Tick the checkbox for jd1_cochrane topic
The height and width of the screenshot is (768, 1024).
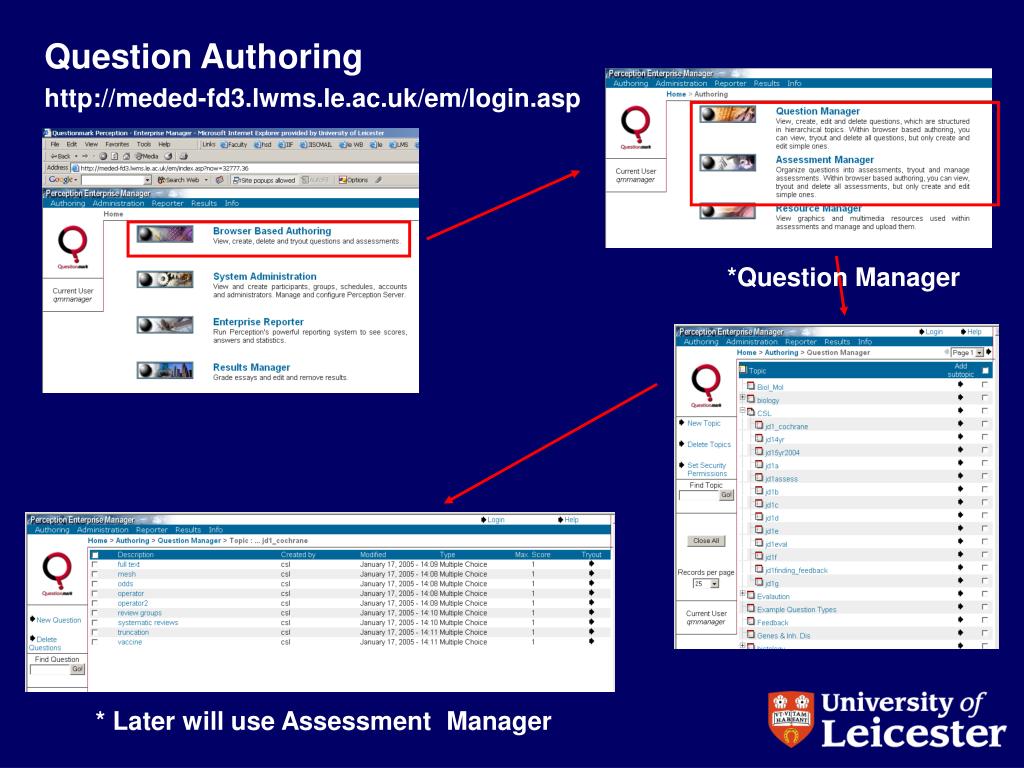985,424
